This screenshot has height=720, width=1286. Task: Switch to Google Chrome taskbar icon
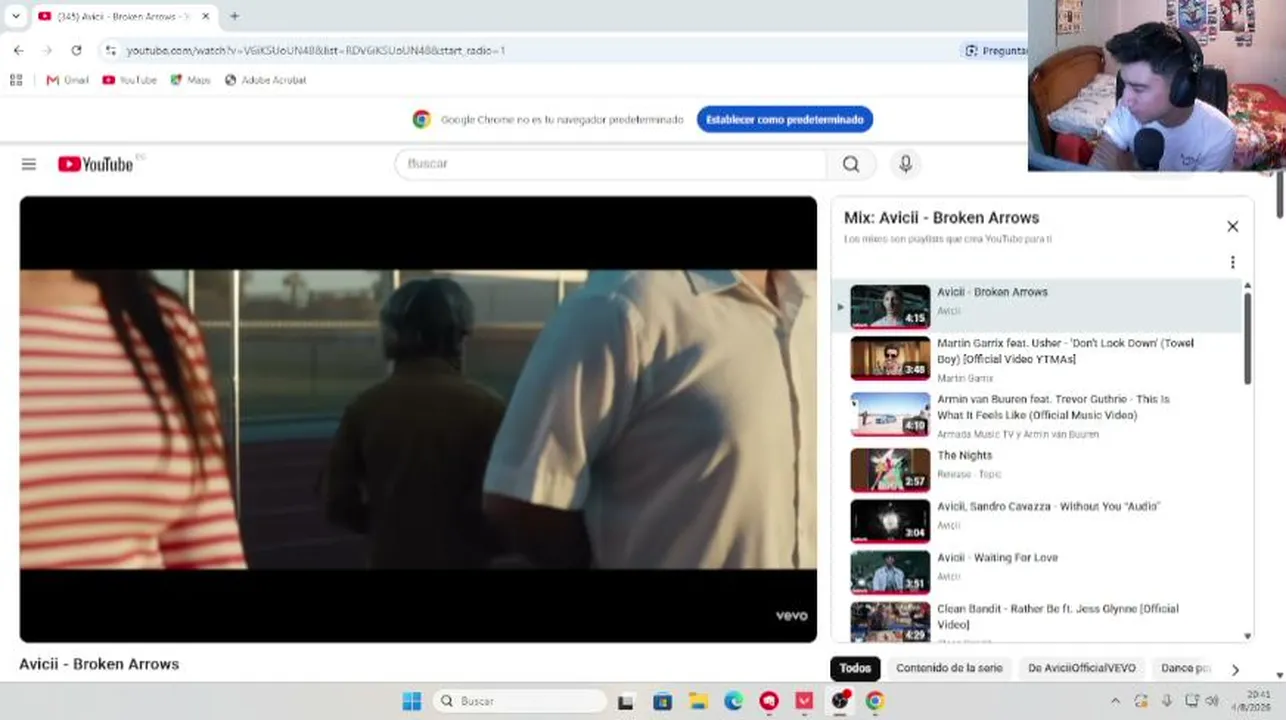(875, 702)
